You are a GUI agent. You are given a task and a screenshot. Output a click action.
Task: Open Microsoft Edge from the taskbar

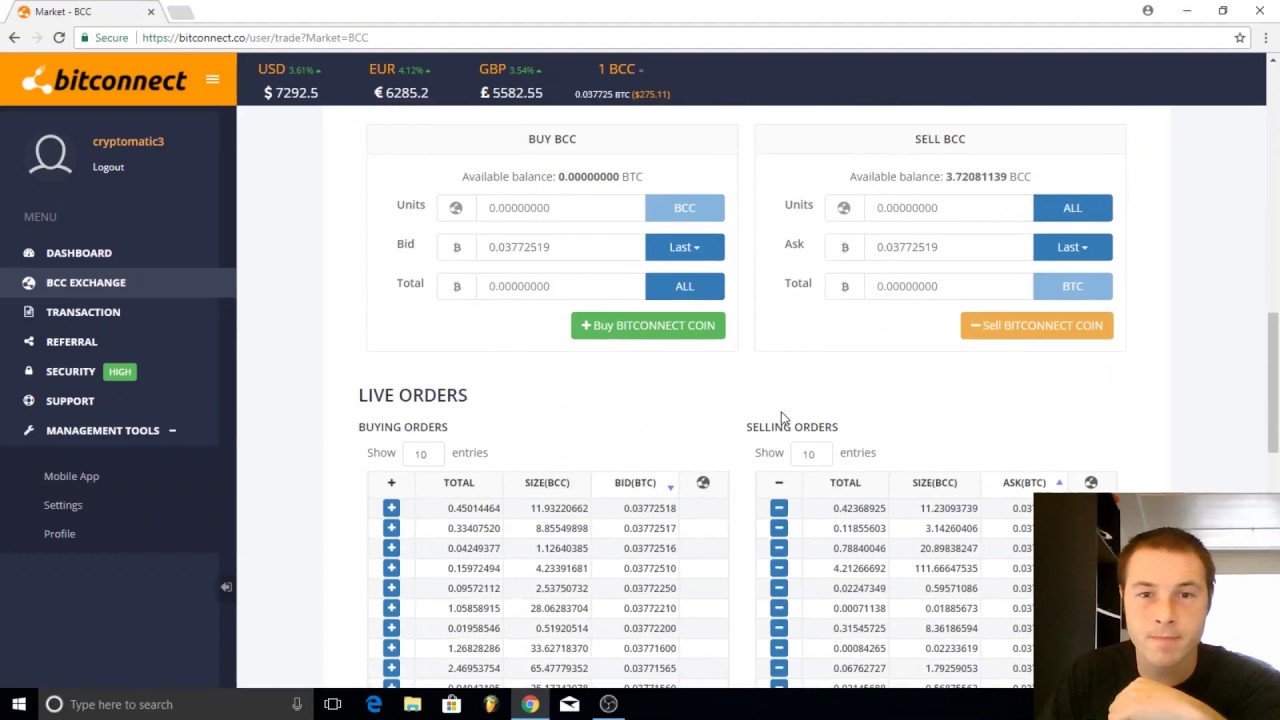374,704
